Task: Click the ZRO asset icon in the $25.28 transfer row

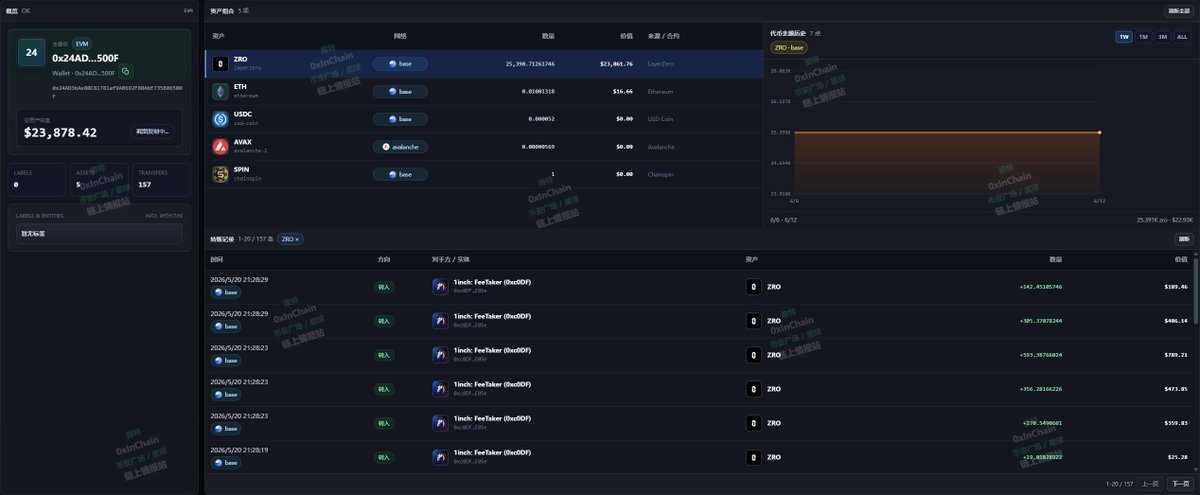Action: pyautogui.click(x=754, y=457)
